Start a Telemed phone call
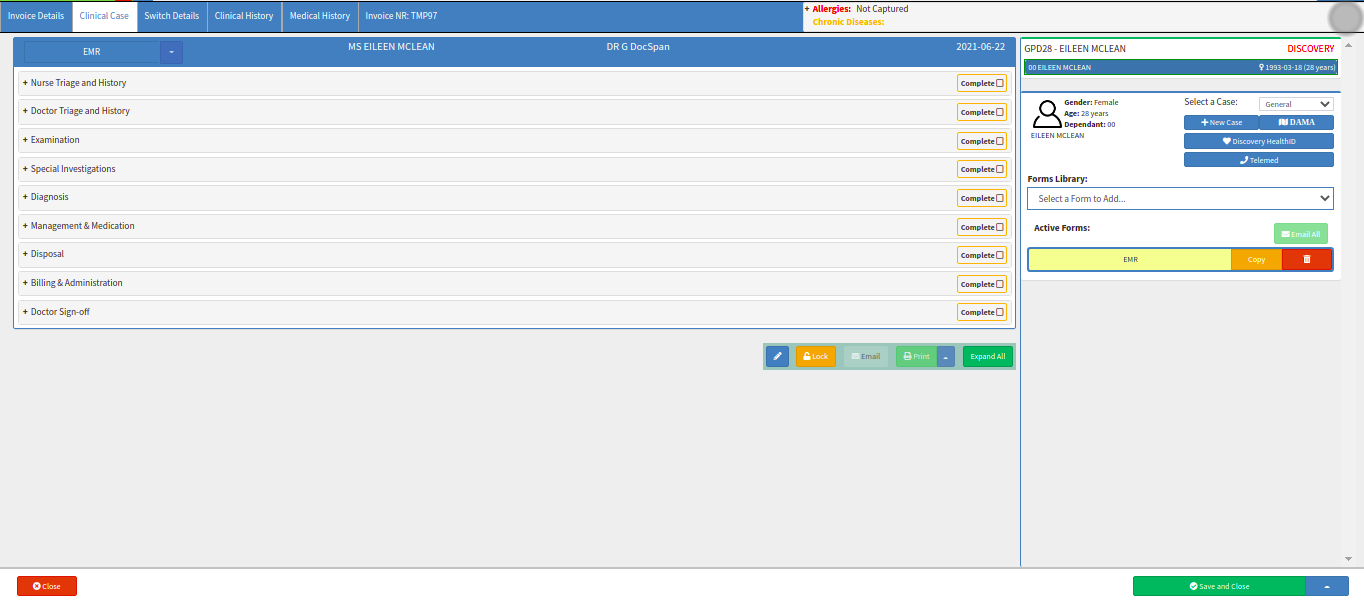 click(1258, 160)
